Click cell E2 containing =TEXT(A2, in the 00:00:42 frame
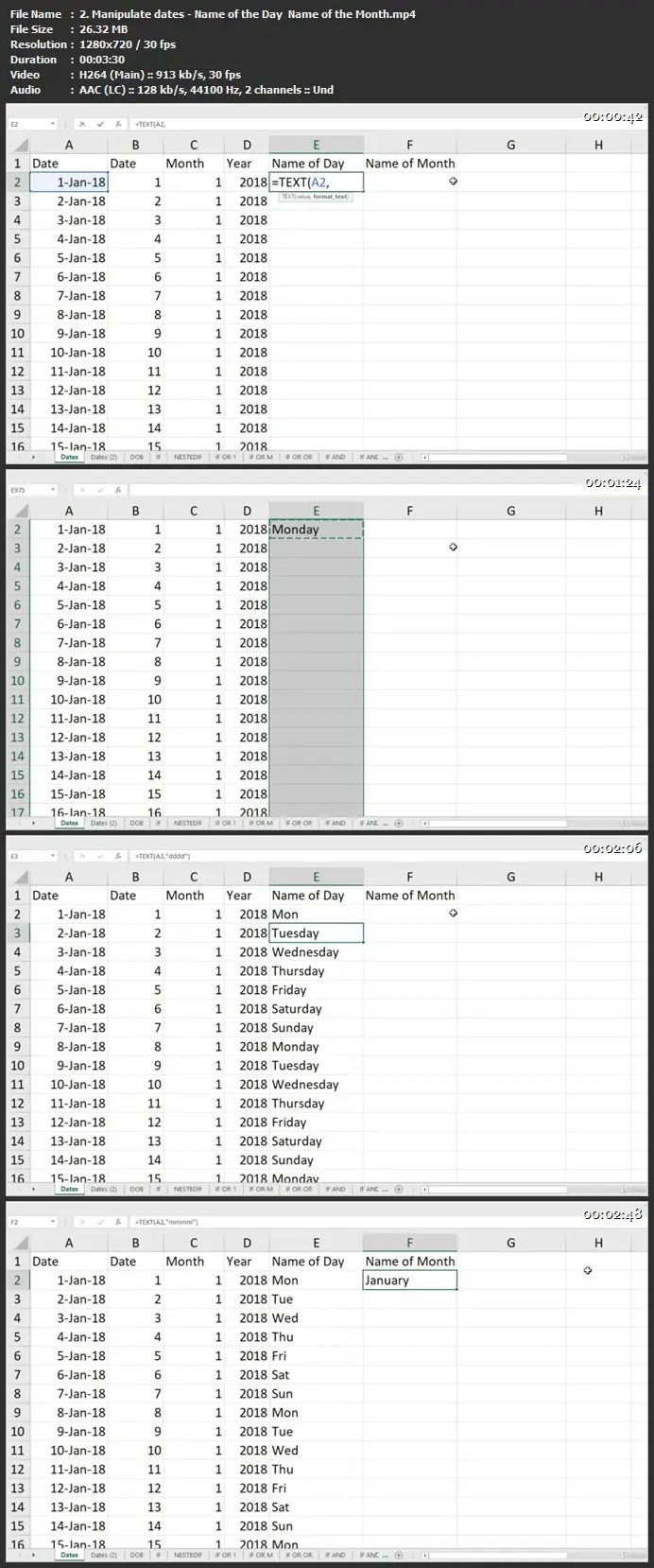The height and width of the screenshot is (1568, 654). tap(316, 182)
